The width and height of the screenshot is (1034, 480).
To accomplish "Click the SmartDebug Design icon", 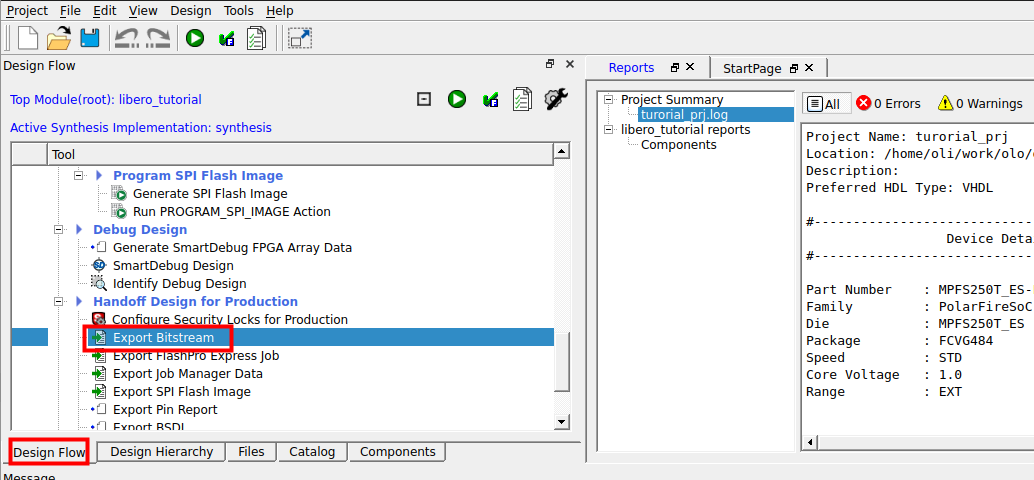I will [x=99, y=266].
